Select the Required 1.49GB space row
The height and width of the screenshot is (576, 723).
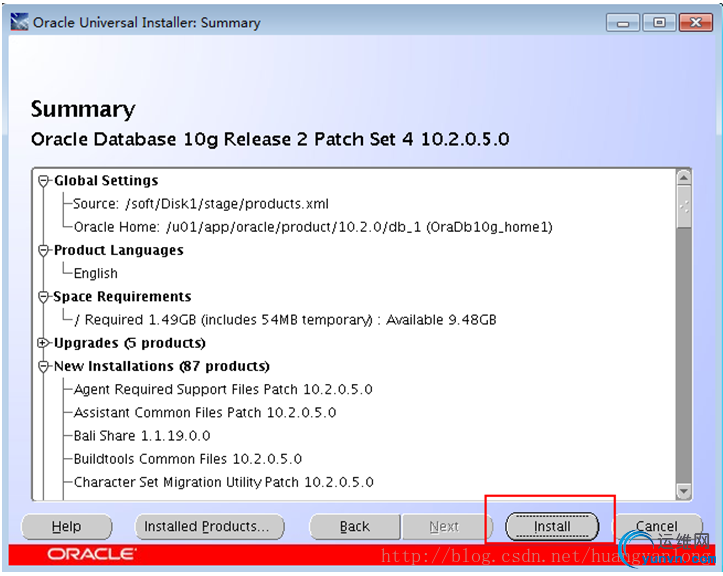tap(285, 320)
